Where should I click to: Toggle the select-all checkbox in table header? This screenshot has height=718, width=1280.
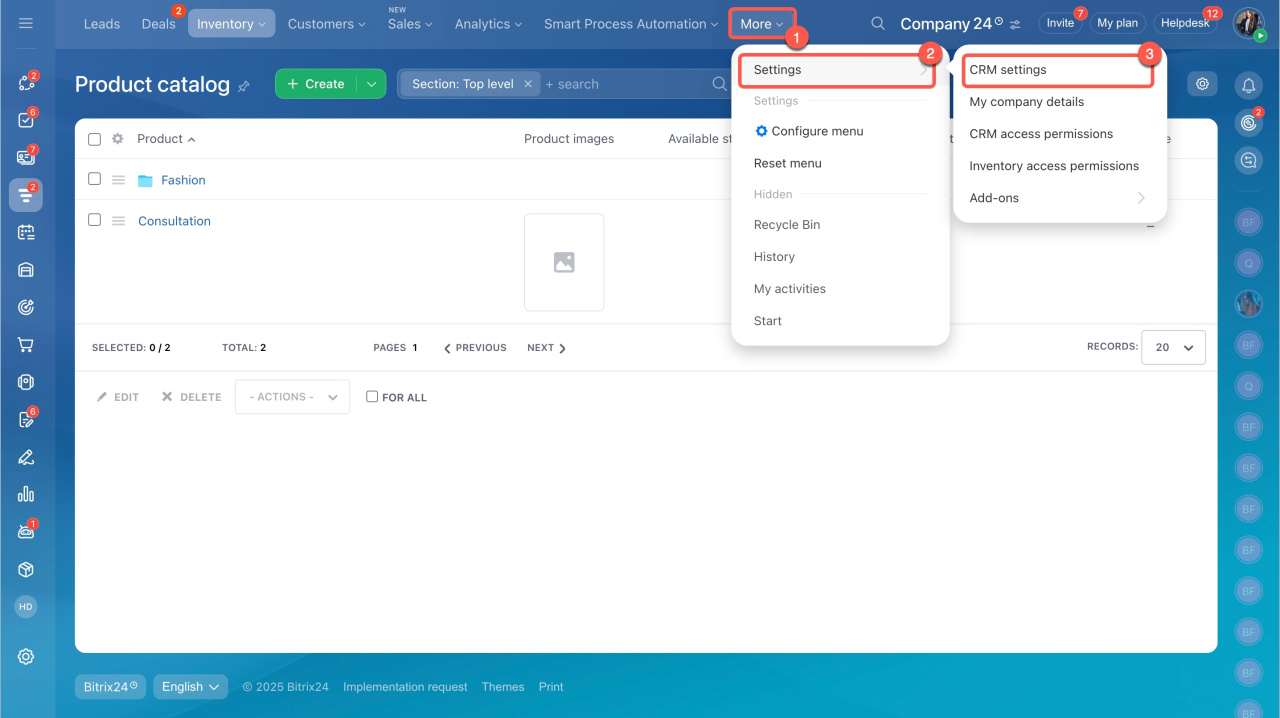(x=94, y=139)
